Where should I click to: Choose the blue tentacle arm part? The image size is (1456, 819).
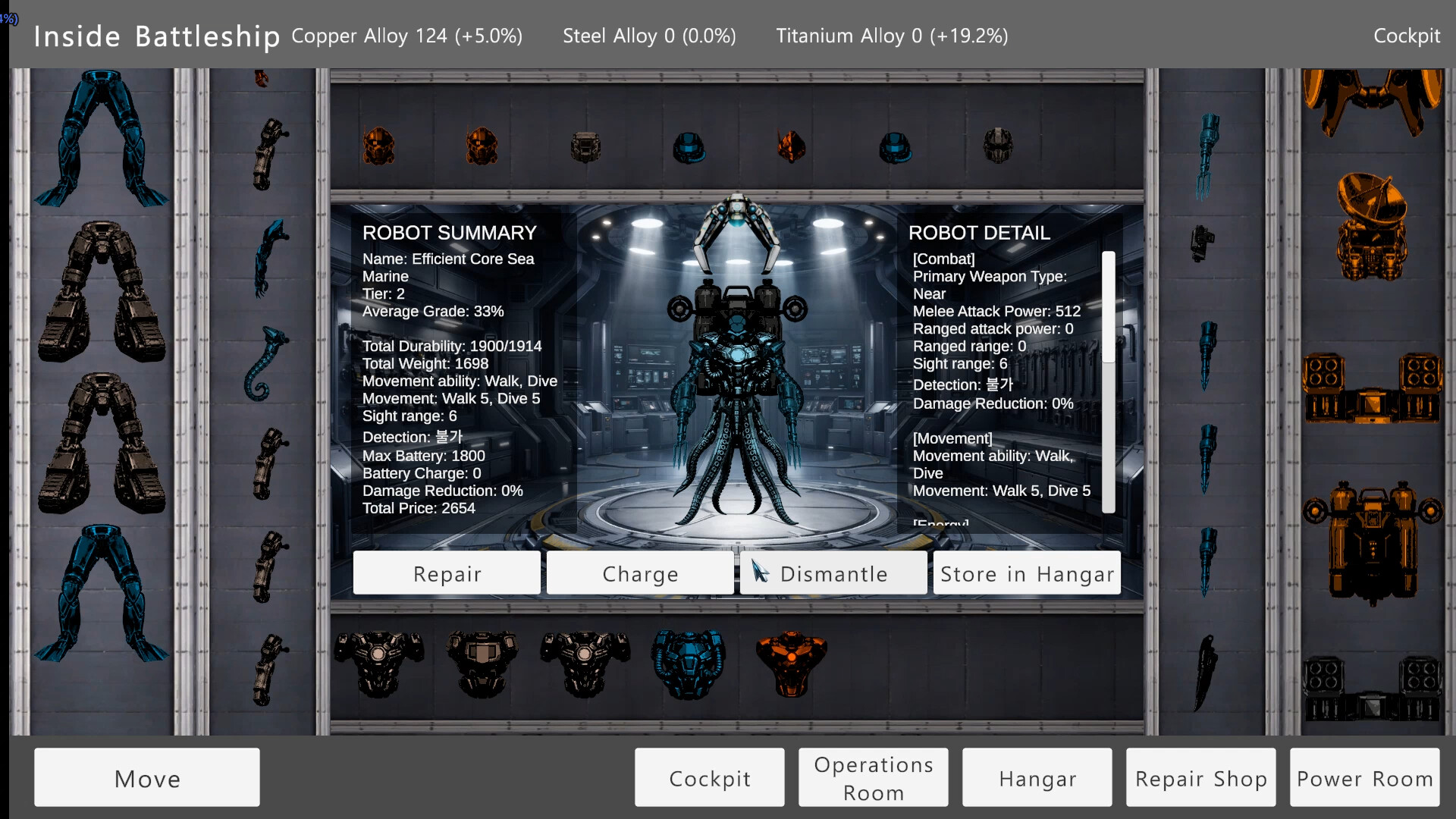click(x=265, y=363)
